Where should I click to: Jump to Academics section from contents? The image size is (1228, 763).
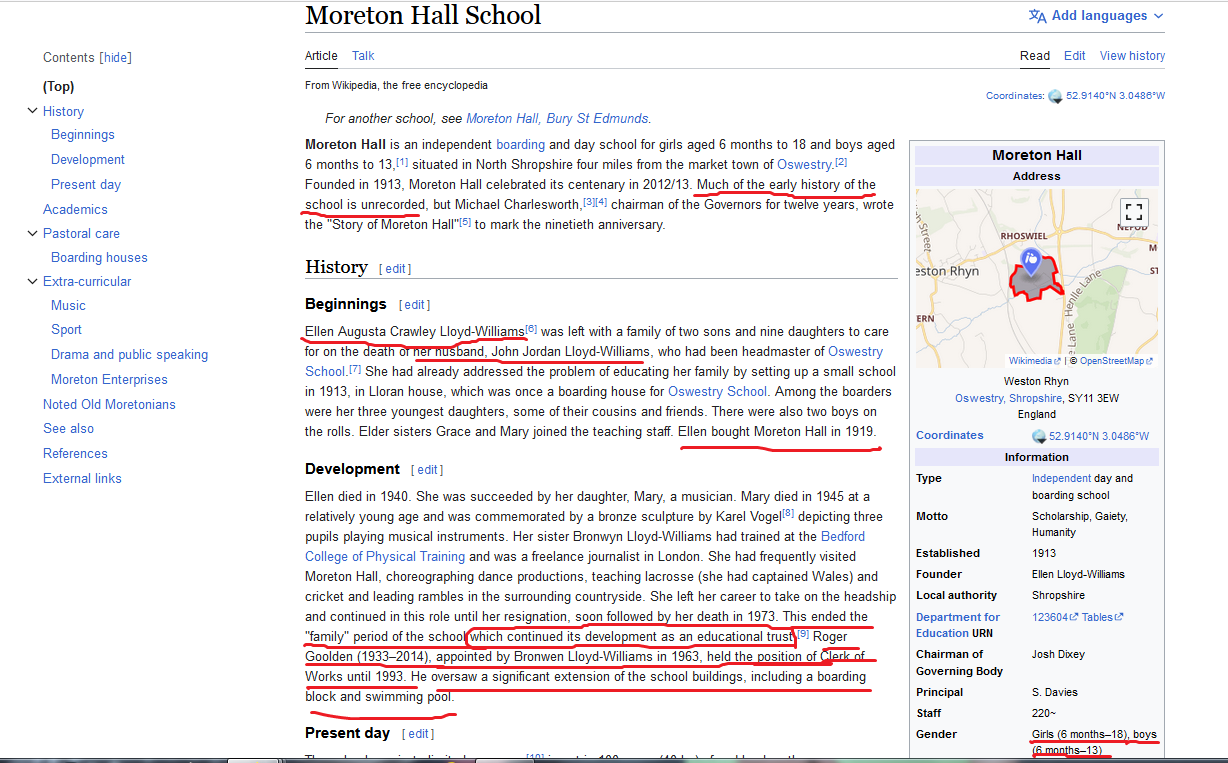coord(75,210)
